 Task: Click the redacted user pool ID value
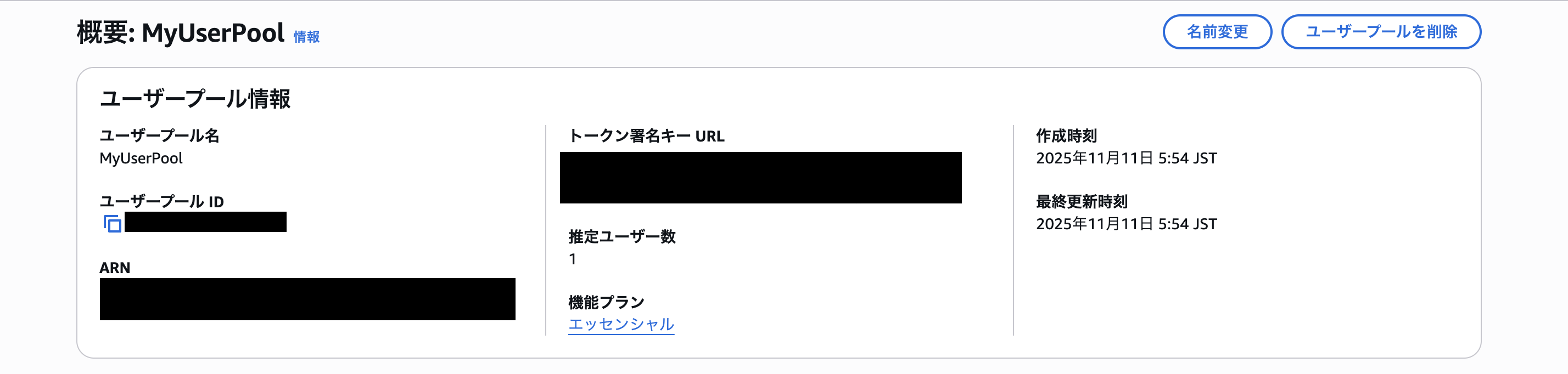click(207, 223)
